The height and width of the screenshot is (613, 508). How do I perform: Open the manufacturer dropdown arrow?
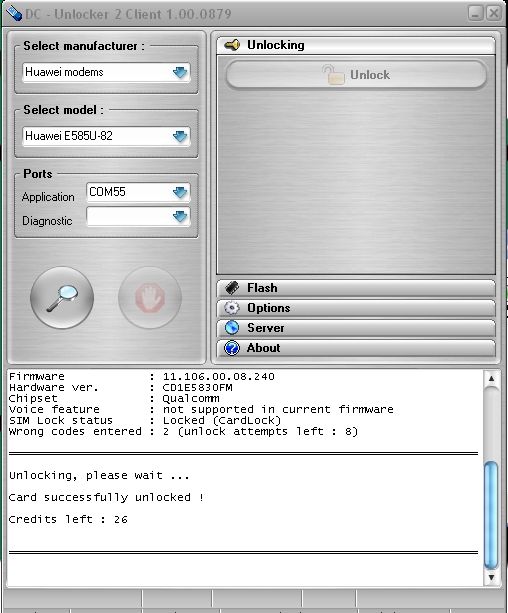180,72
